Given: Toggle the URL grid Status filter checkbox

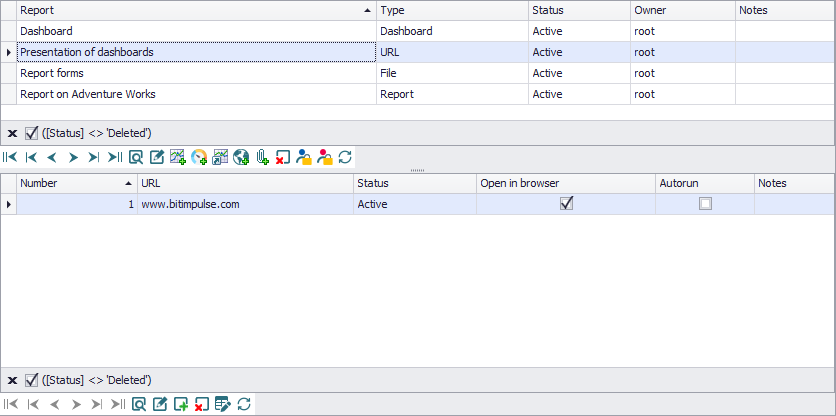Looking at the screenshot, I should [31, 380].
